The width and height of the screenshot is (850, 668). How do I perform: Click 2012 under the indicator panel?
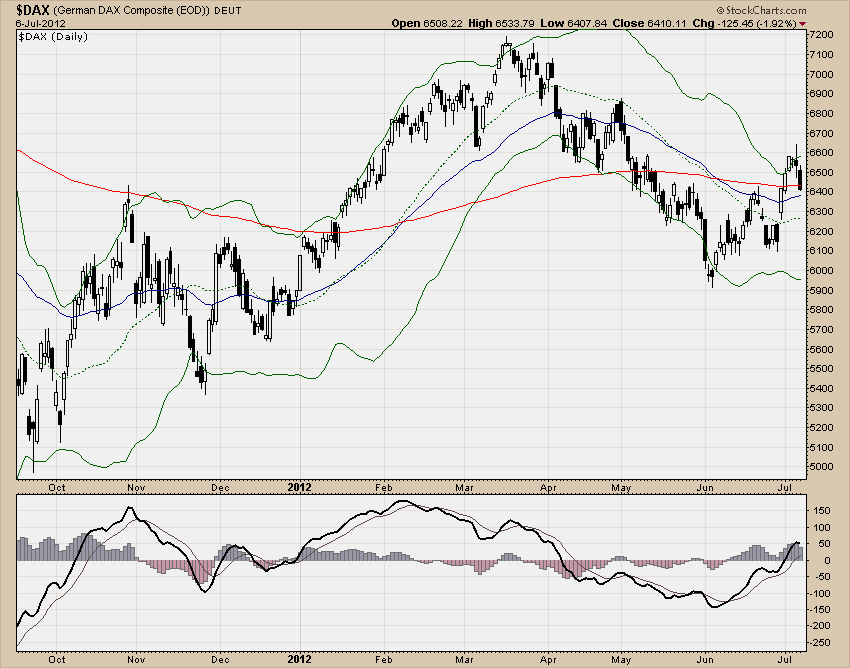pyautogui.click(x=299, y=659)
